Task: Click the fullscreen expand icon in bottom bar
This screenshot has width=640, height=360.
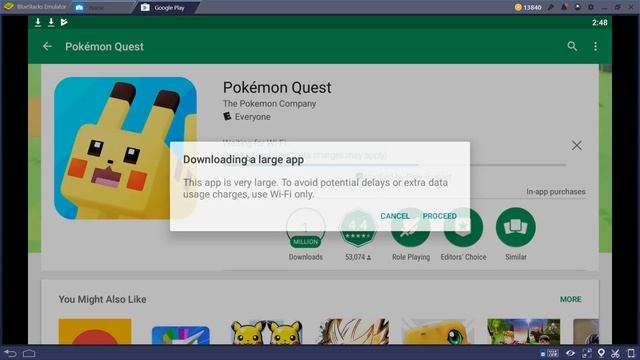Action: click(587, 353)
